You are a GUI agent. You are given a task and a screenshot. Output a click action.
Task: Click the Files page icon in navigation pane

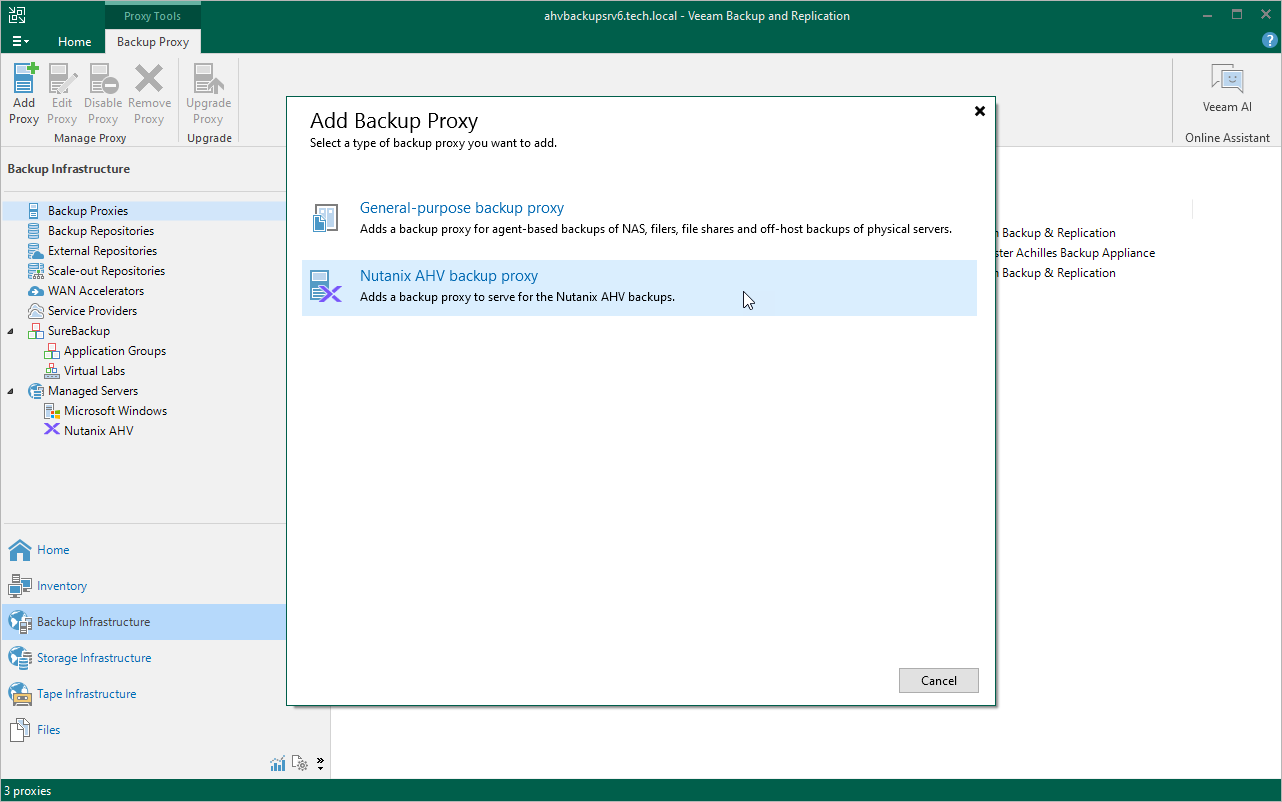coord(20,730)
